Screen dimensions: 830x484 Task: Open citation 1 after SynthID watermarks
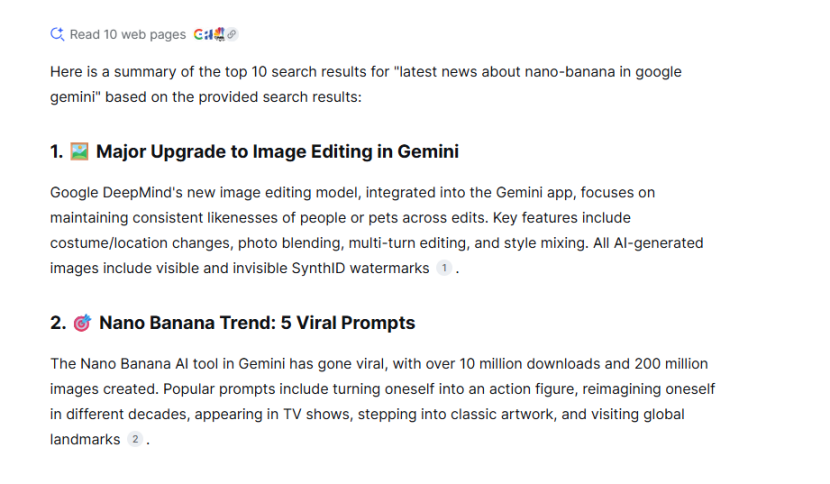pos(444,268)
